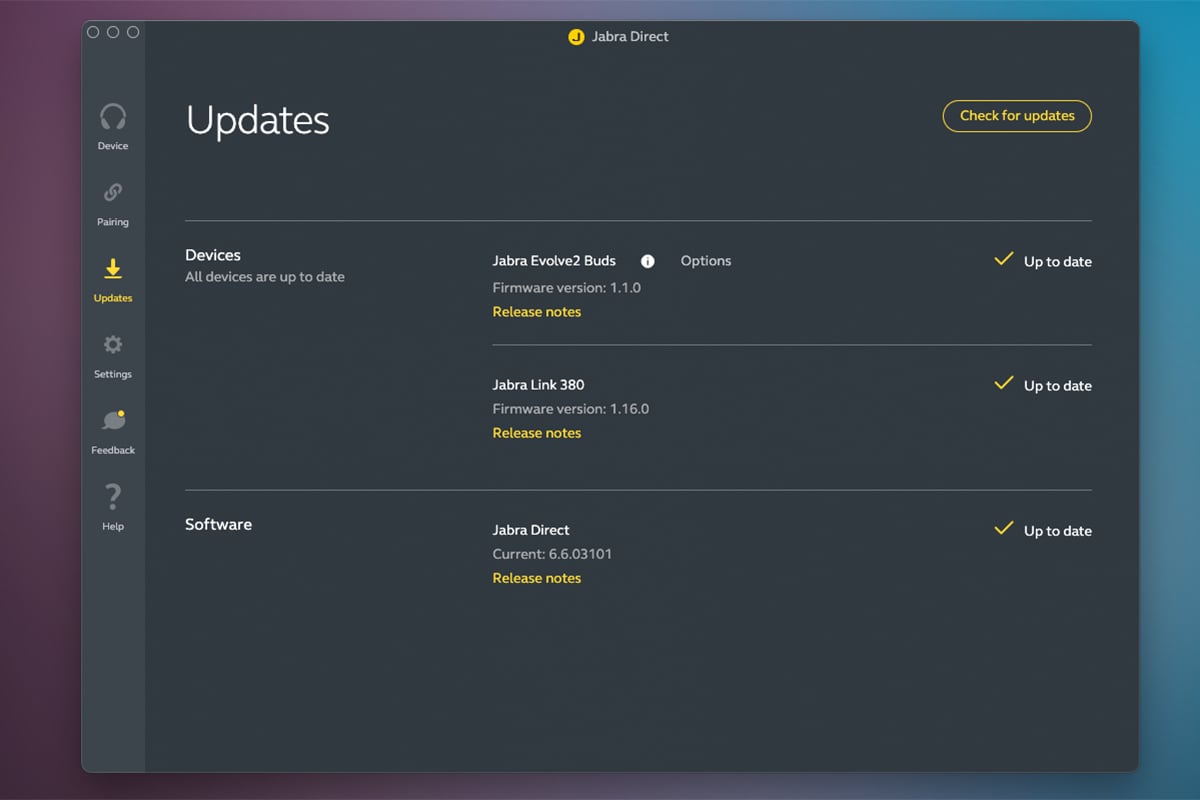Click the Jabra Link 380 checkmark
The height and width of the screenshot is (800, 1200).
click(1004, 384)
